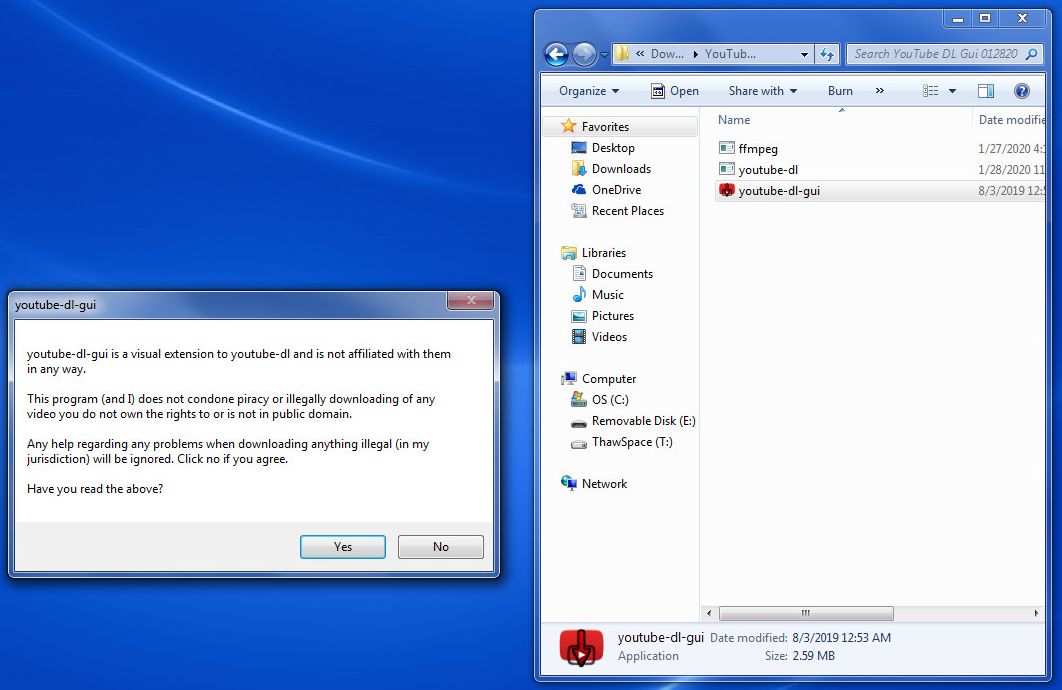Open the view options dropdown arrow

point(952,91)
